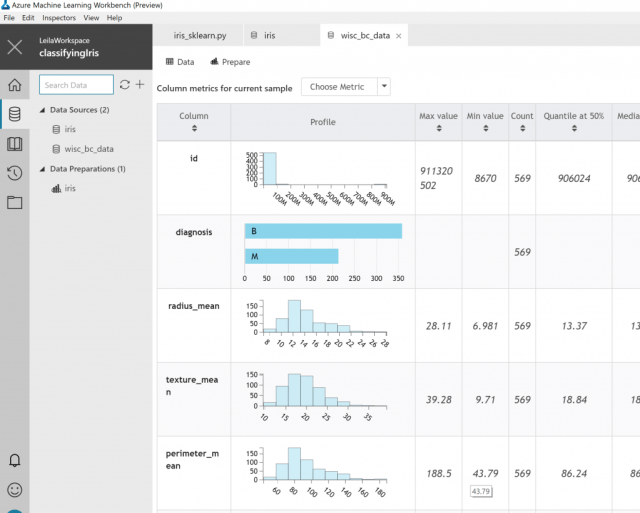Collapse the Data Preparations (1) tree node
Screen dimensions: 640x513
pos(42,169)
